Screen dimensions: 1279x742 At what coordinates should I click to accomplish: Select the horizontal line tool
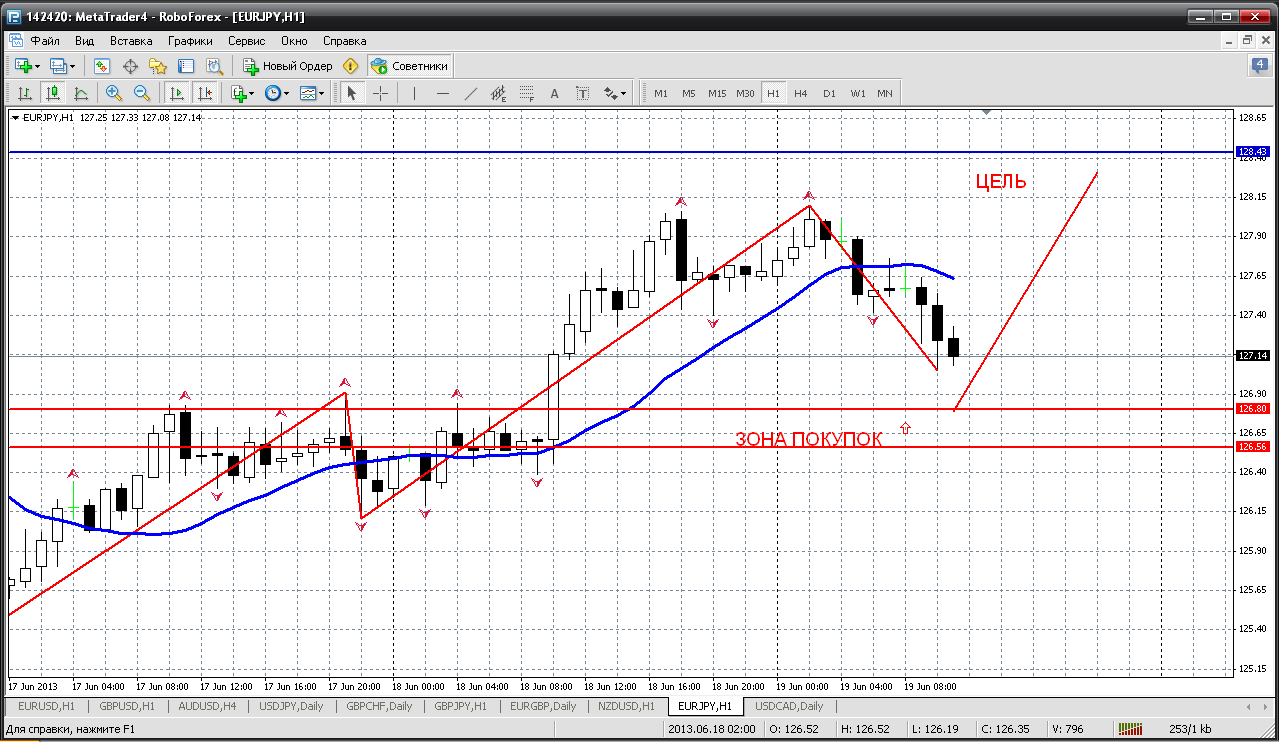click(443, 93)
